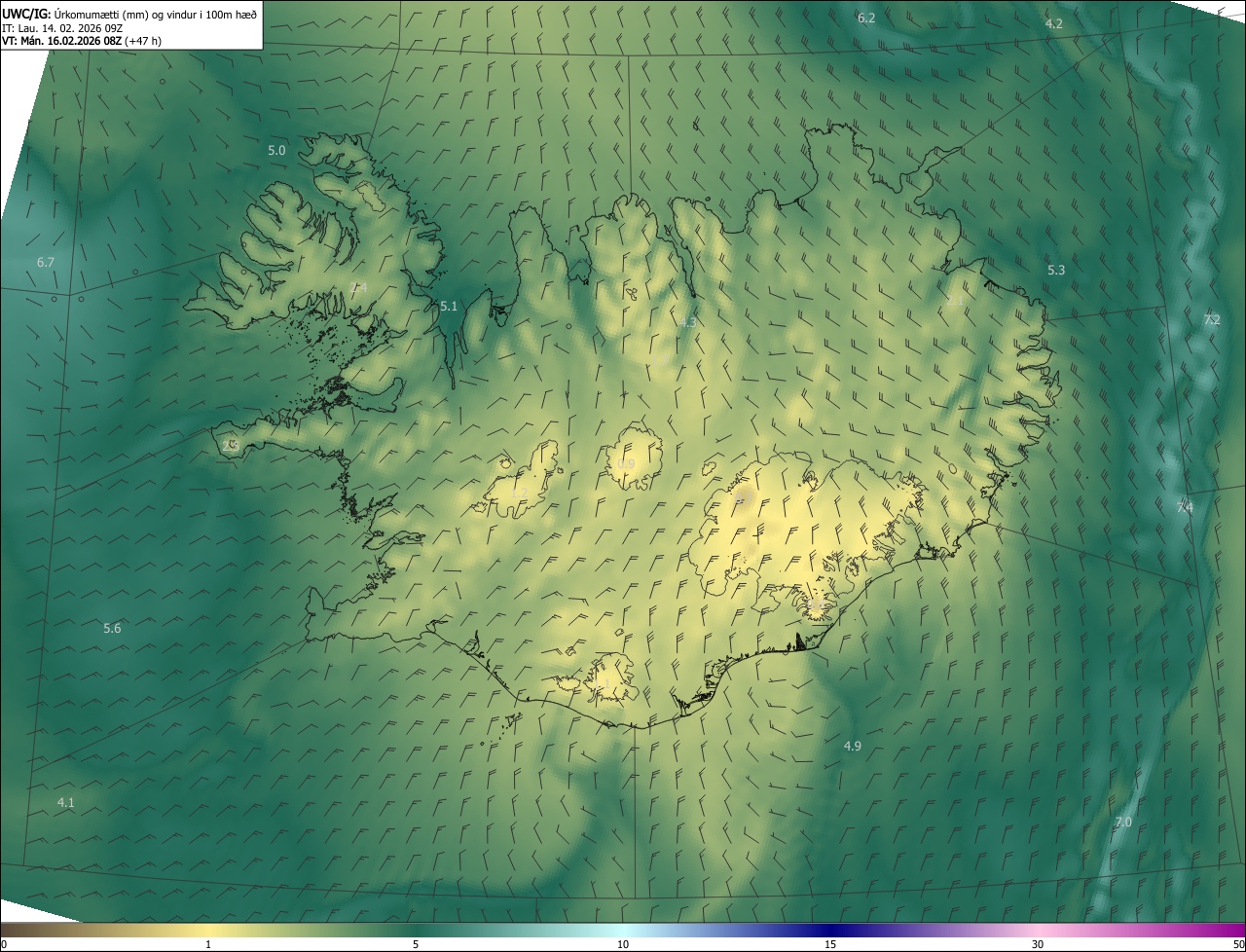Click the colorbar tick label 5
Image resolution: width=1246 pixels, height=952 pixels.
[416, 944]
